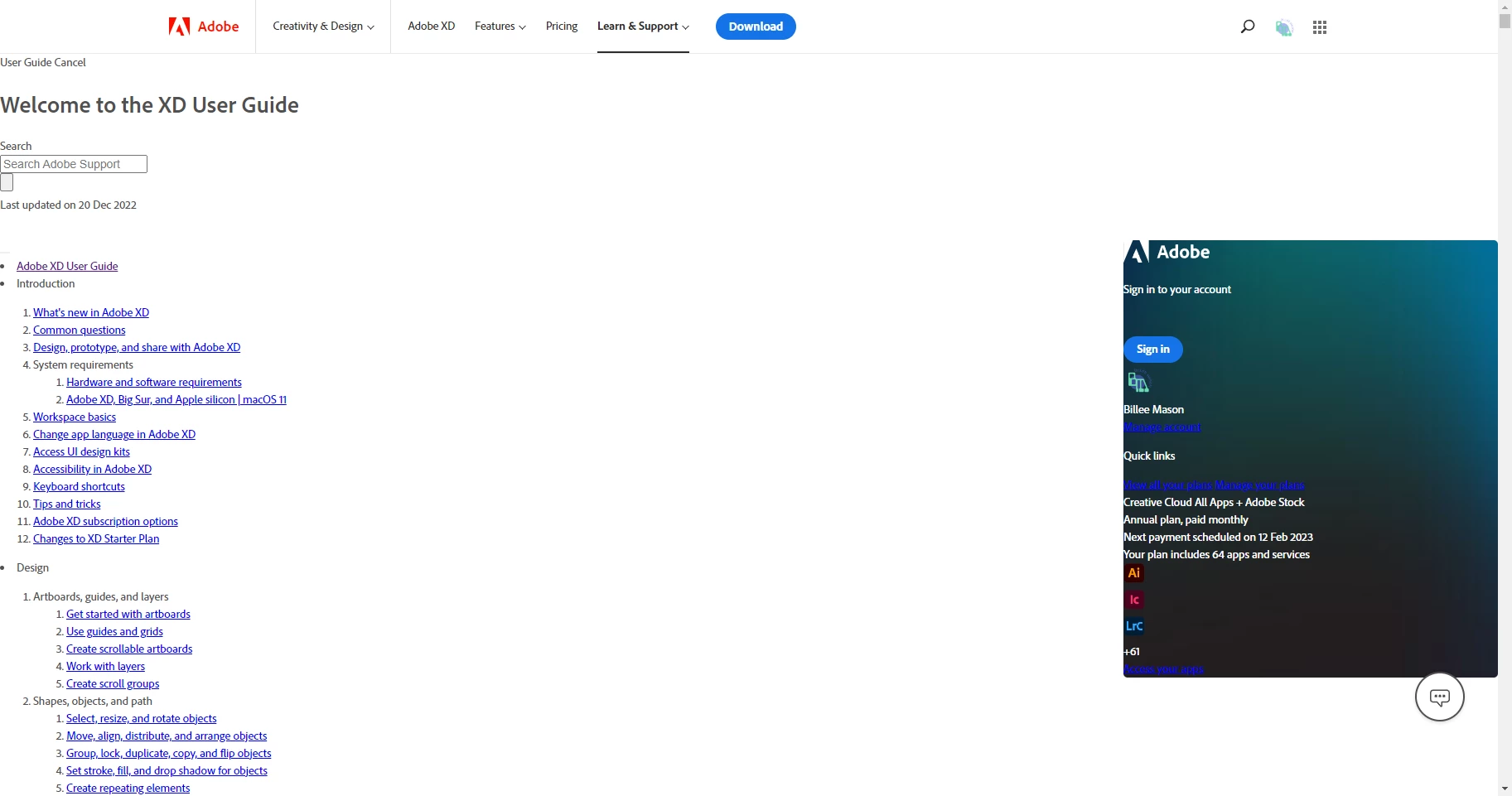Open Use guides and grids link
The height and width of the screenshot is (796, 1512).
click(114, 631)
